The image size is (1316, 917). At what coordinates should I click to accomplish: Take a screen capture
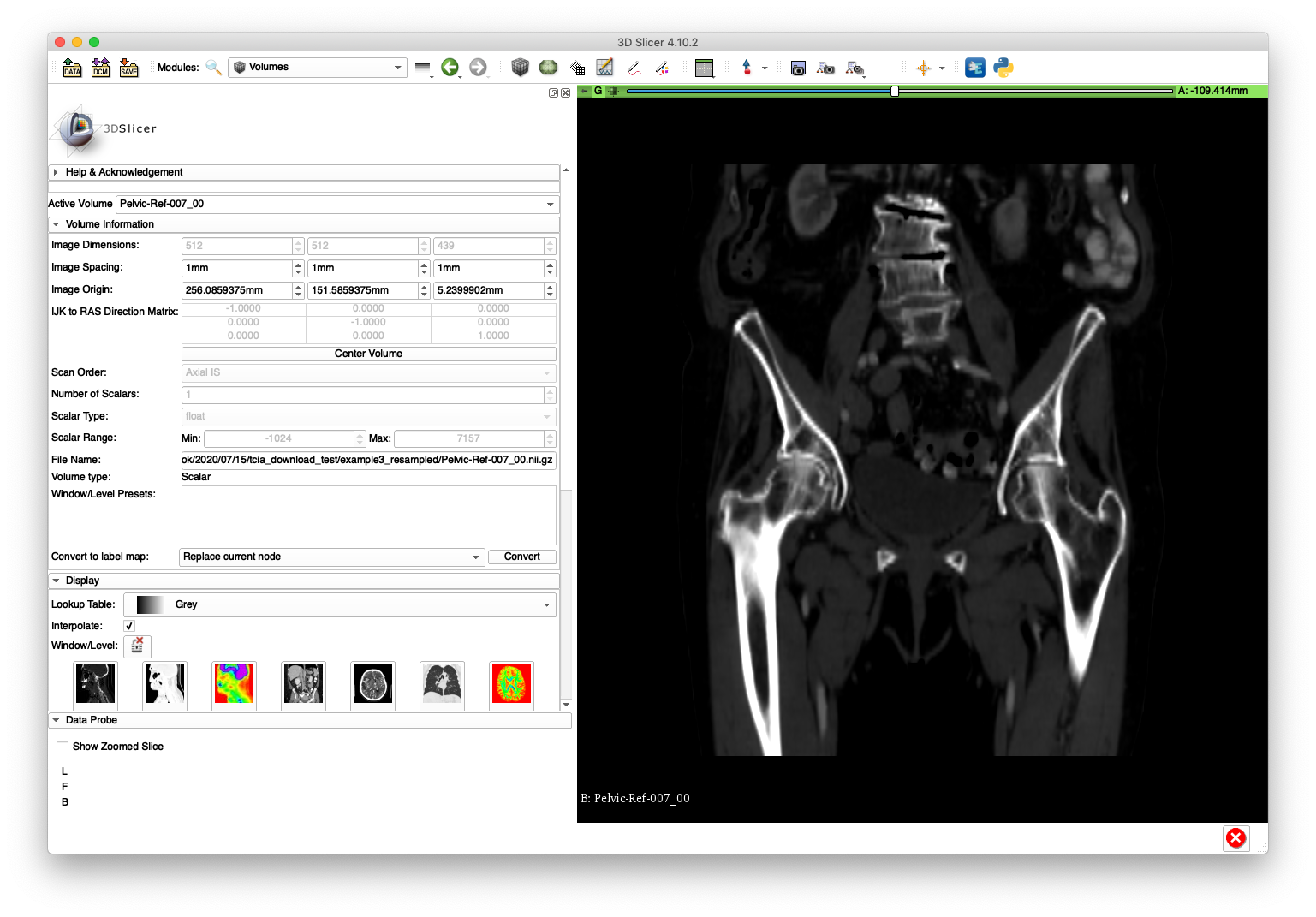point(798,68)
